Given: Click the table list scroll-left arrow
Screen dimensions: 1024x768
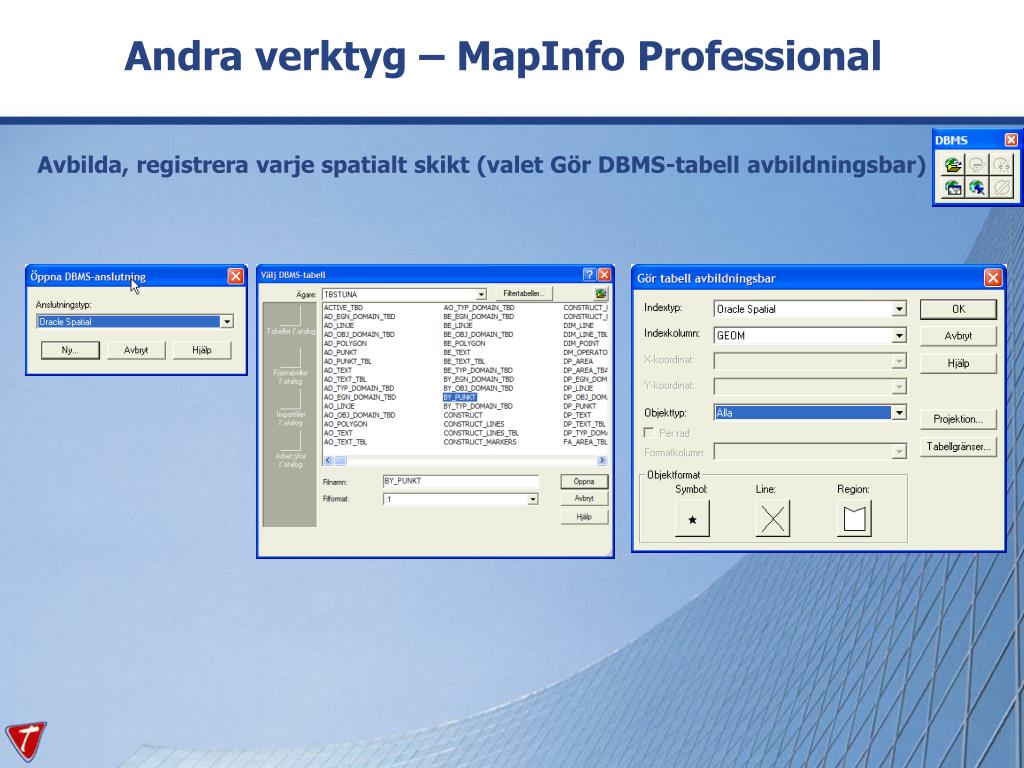Looking at the screenshot, I should click(x=328, y=460).
